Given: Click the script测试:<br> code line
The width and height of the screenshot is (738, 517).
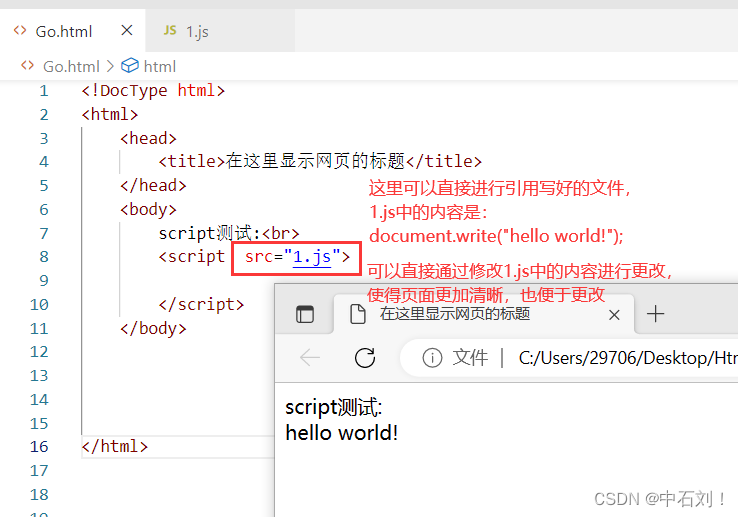Looking at the screenshot, I should (x=229, y=233).
